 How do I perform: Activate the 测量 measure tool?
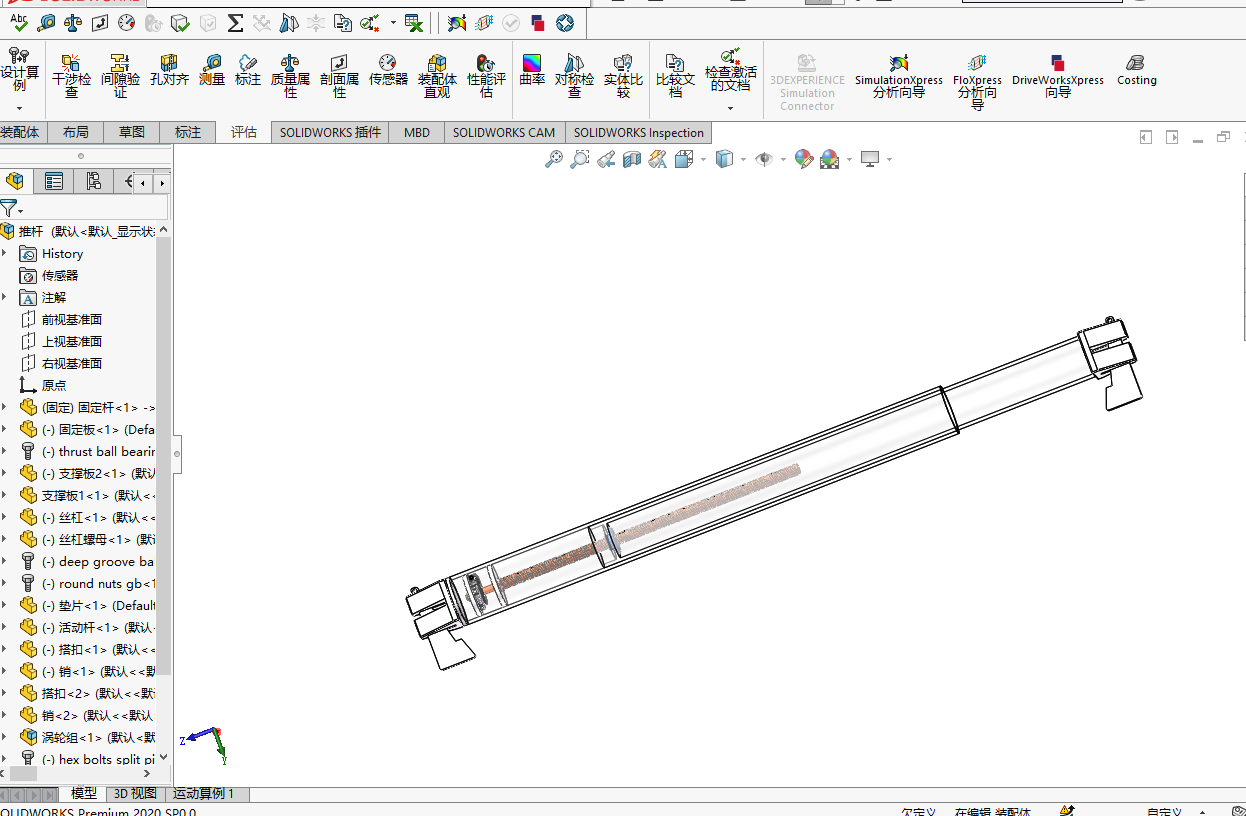pyautogui.click(x=212, y=70)
